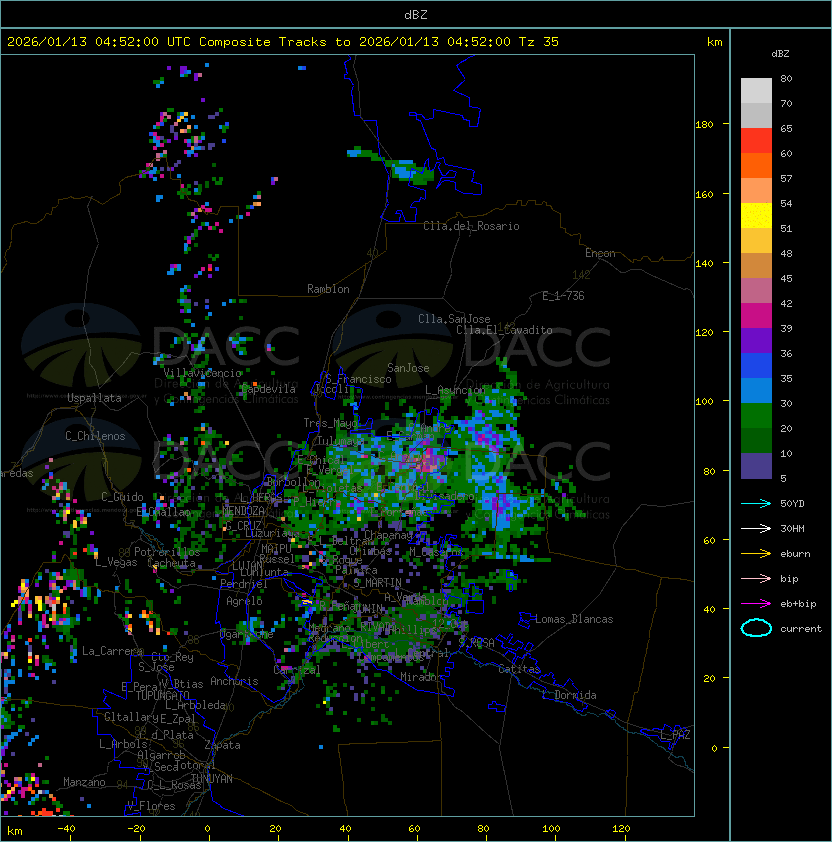The width and height of the screenshot is (832, 842).
Task: Click the 'Encon' map label
Action: pyautogui.click(x=600, y=253)
